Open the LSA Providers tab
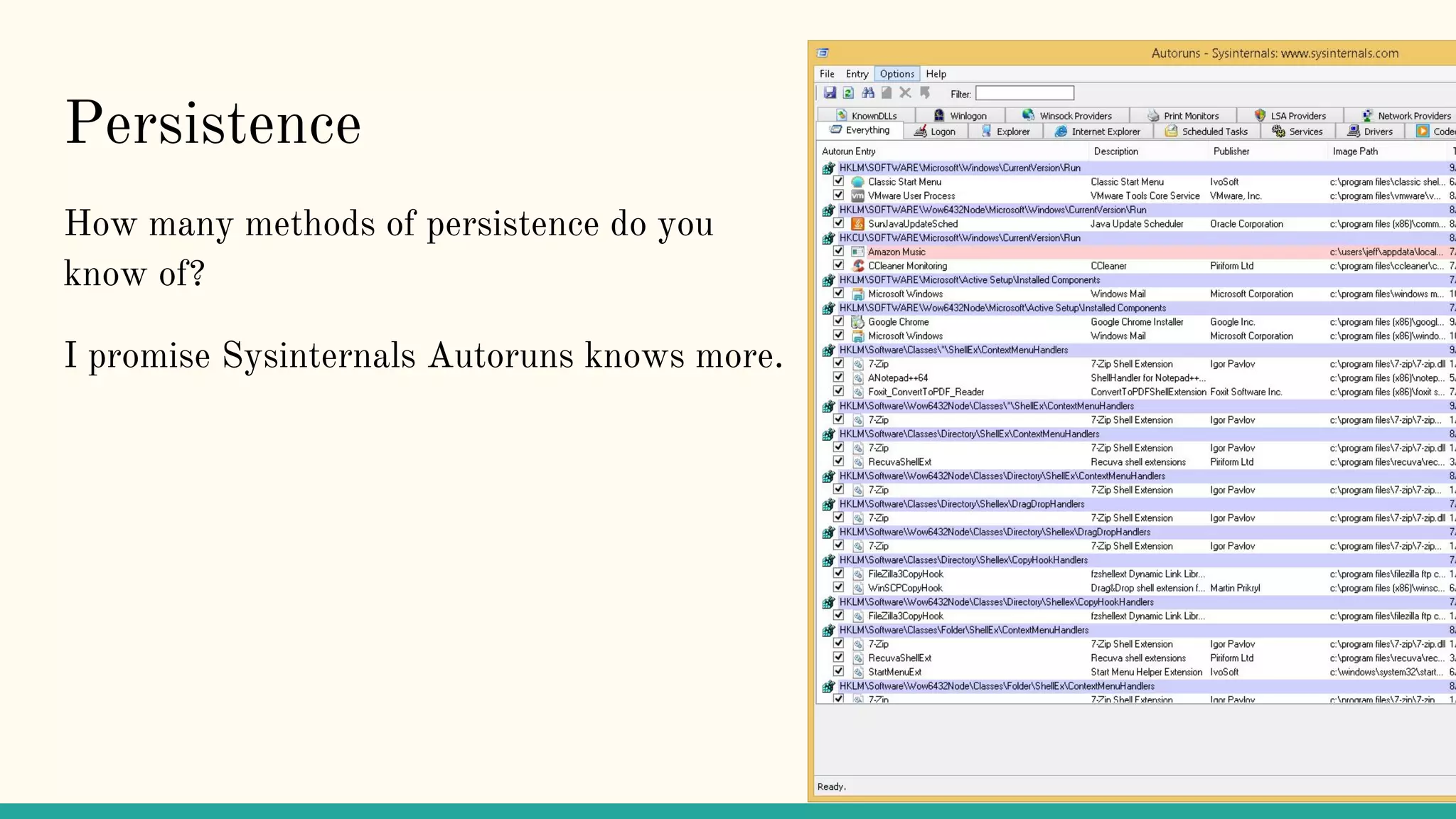 [x=1290, y=116]
